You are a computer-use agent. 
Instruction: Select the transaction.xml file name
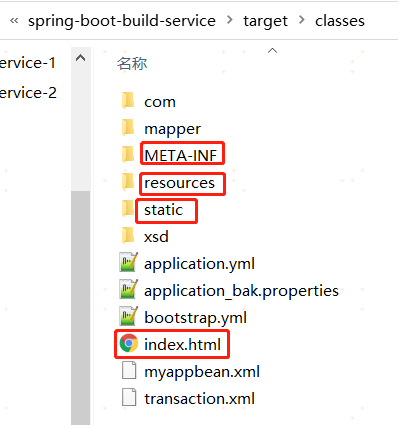pos(199,399)
